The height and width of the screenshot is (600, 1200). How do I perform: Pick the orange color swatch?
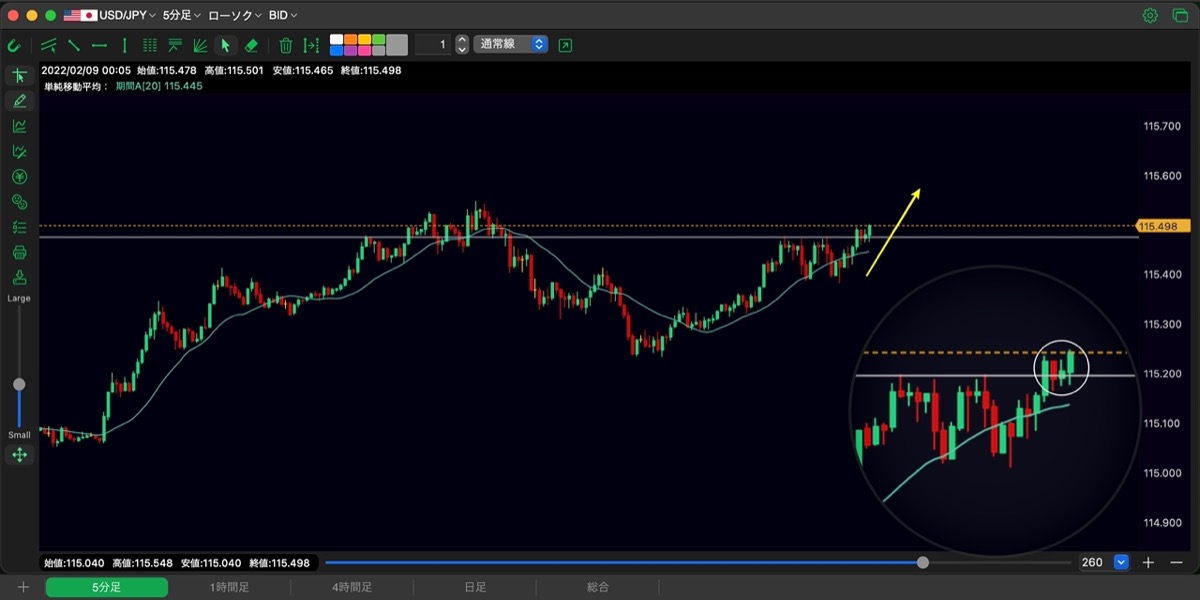click(x=351, y=39)
